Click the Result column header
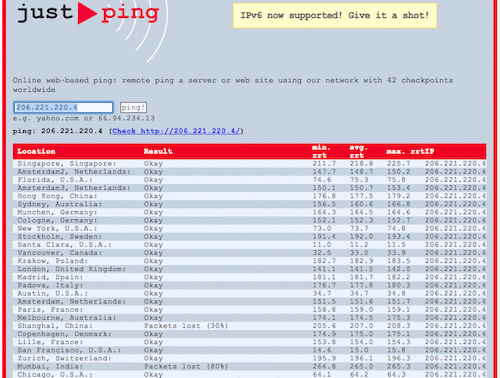Viewport: 500px width, 378px height. [158, 151]
